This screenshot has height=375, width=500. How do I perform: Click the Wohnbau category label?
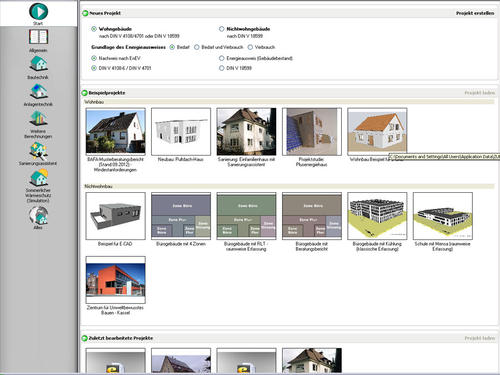(94, 102)
